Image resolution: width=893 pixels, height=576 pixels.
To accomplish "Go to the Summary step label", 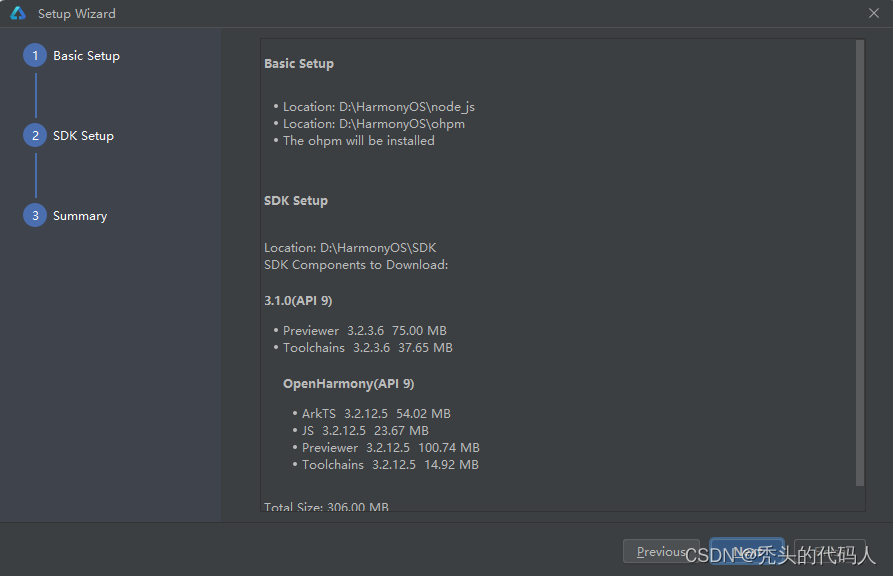I will coord(80,216).
